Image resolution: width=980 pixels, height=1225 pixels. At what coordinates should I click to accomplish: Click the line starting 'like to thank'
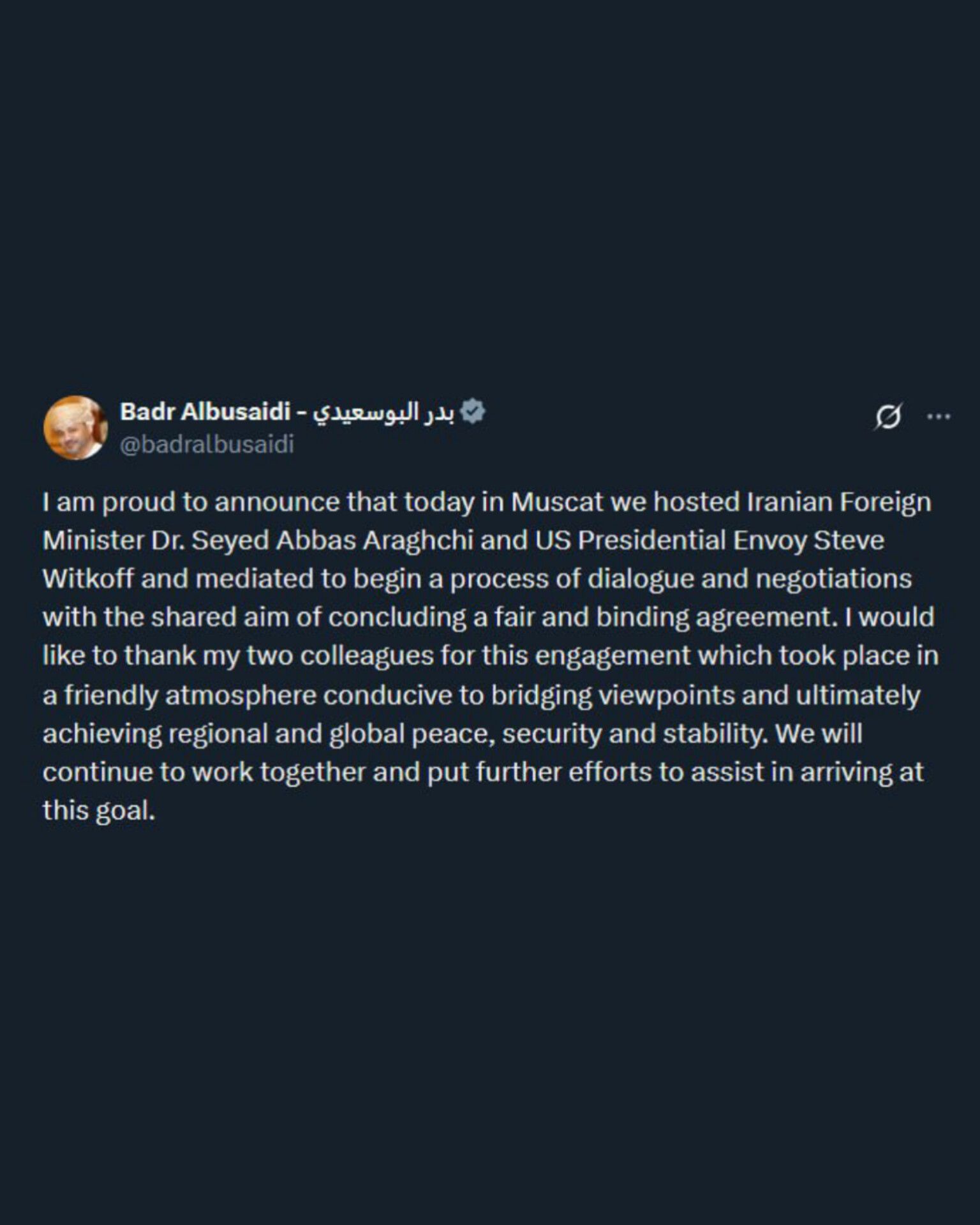click(491, 656)
